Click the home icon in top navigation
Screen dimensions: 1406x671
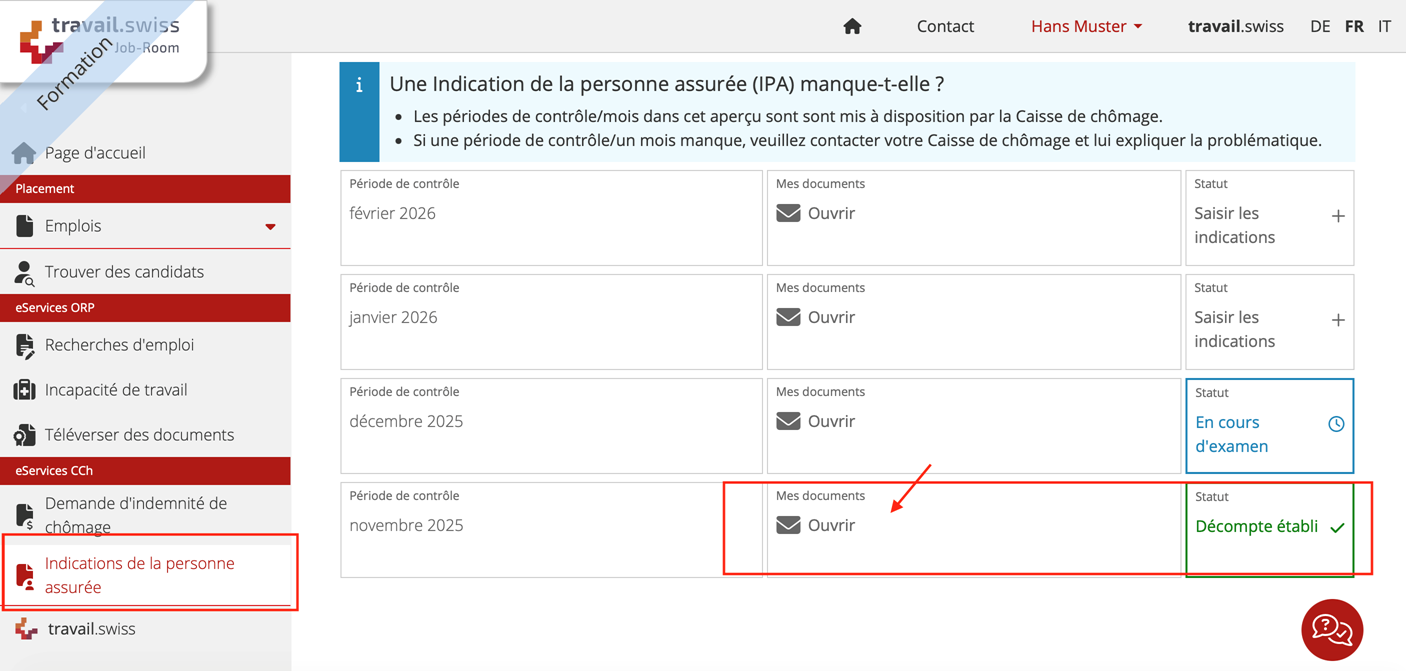point(852,27)
